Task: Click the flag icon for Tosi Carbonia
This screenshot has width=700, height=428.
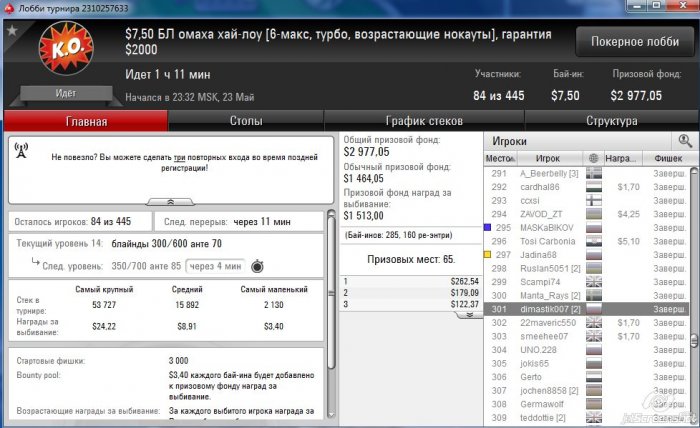Action: (x=594, y=241)
